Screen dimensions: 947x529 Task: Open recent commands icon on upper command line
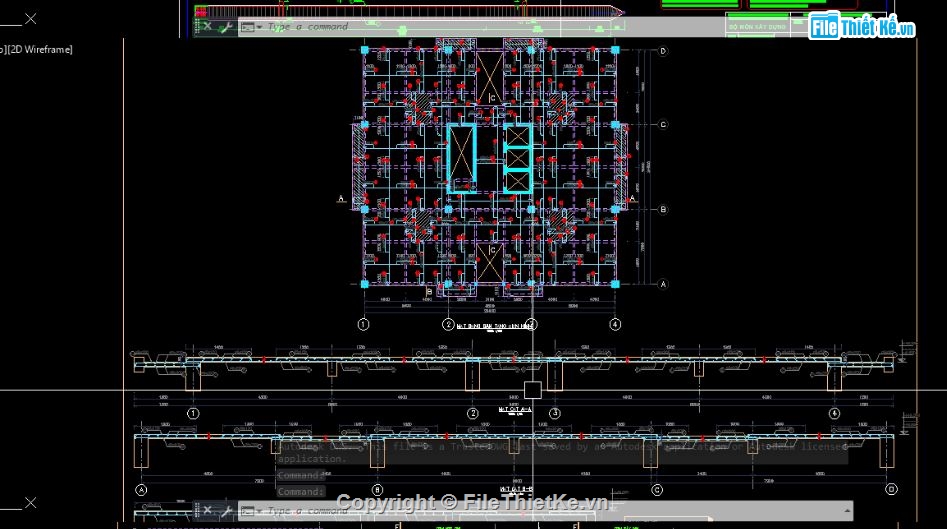click(247, 27)
